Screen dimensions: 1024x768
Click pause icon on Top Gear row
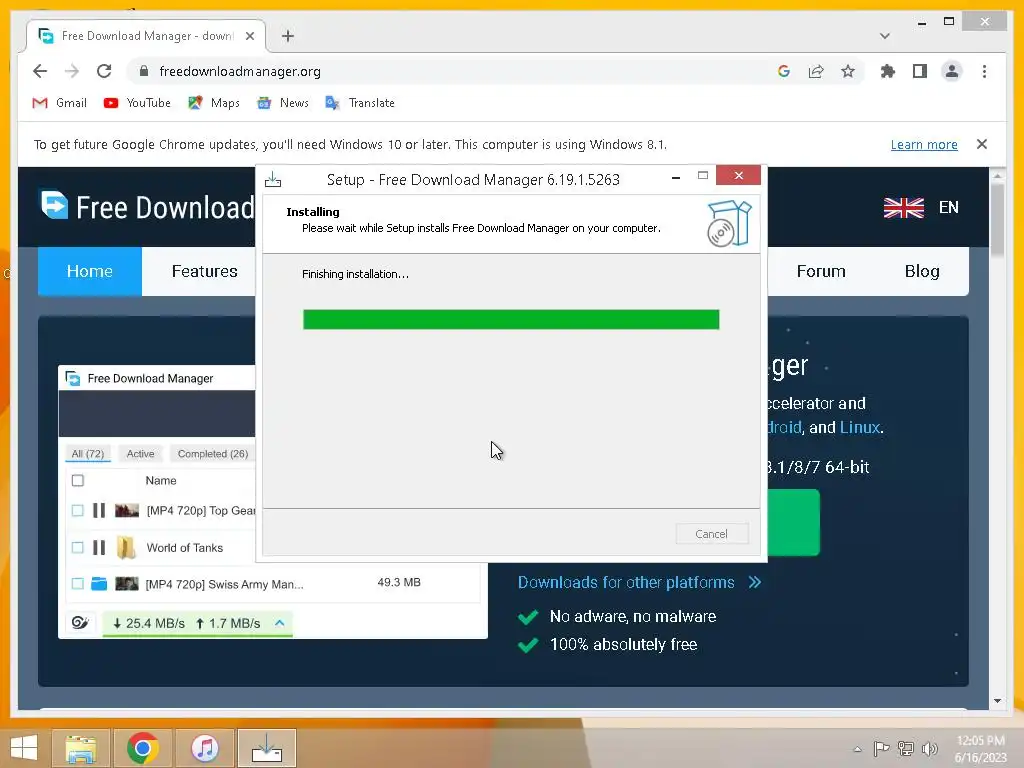pyautogui.click(x=99, y=510)
